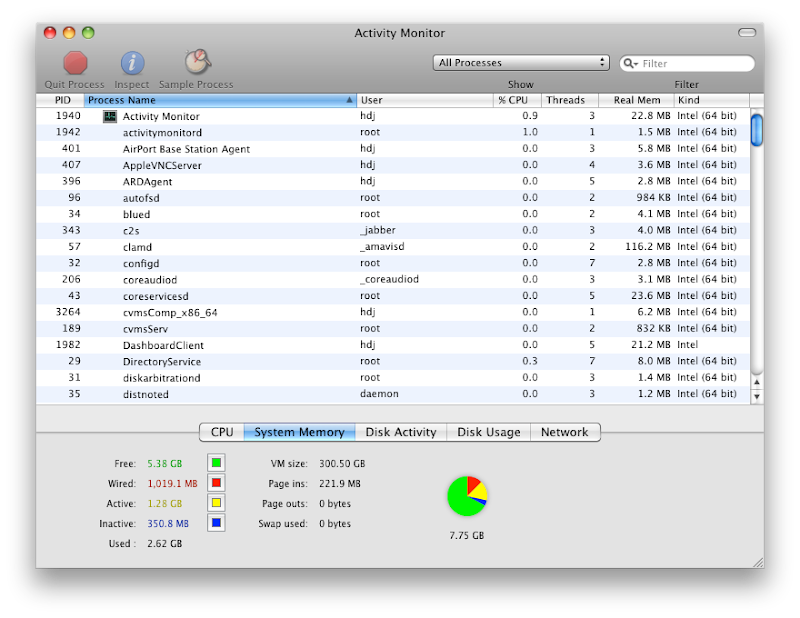Select the DashboardClient process row
The width and height of the screenshot is (800, 618).
pos(393,345)
